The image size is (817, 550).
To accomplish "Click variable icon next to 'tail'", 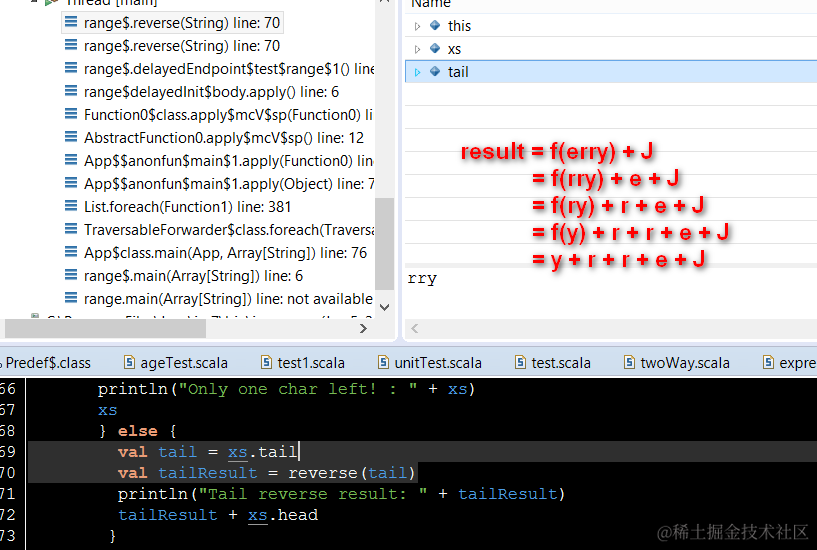I will 435,71.
